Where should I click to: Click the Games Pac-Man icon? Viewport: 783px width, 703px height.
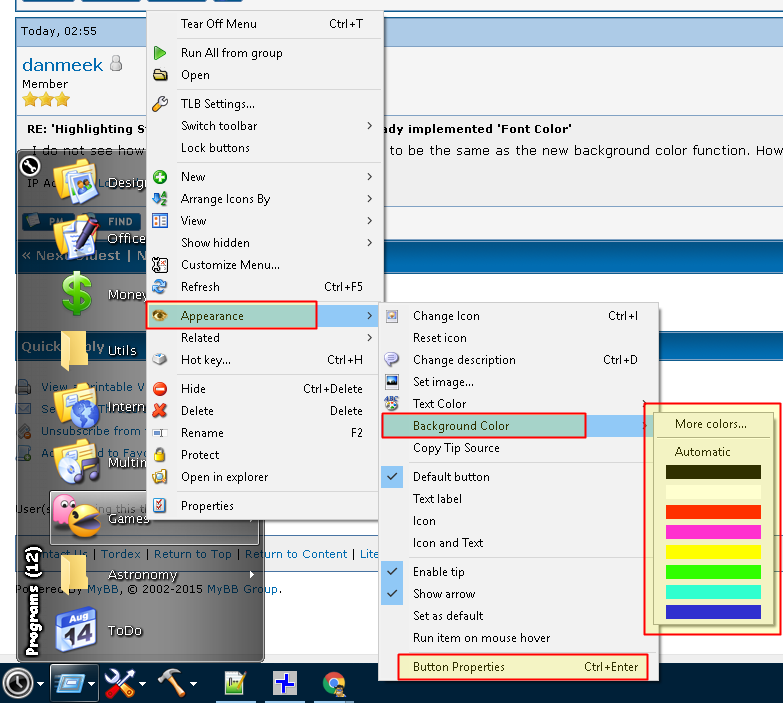(76, 517)
